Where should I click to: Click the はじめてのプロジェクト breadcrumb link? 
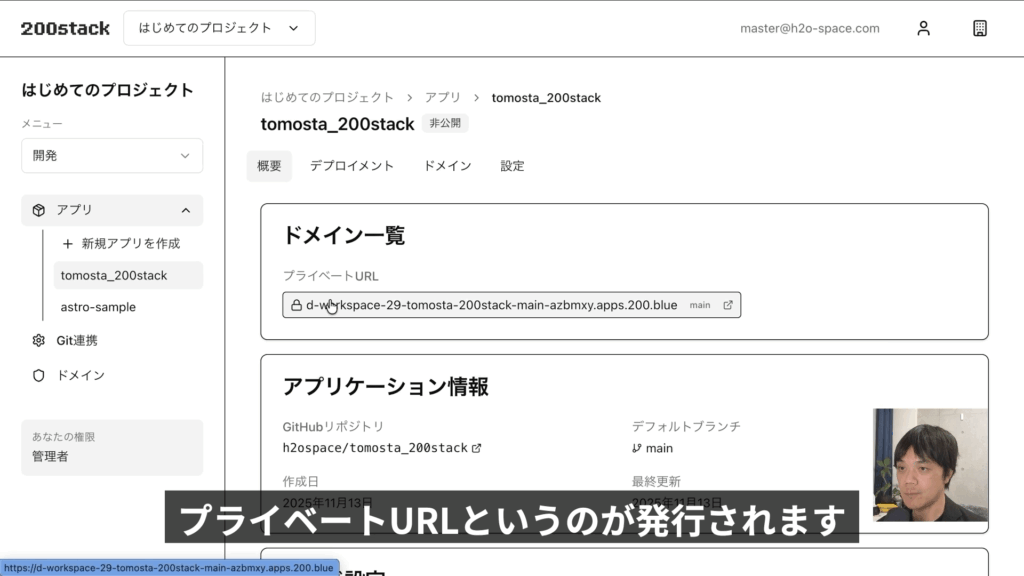(x=327, y=98)
